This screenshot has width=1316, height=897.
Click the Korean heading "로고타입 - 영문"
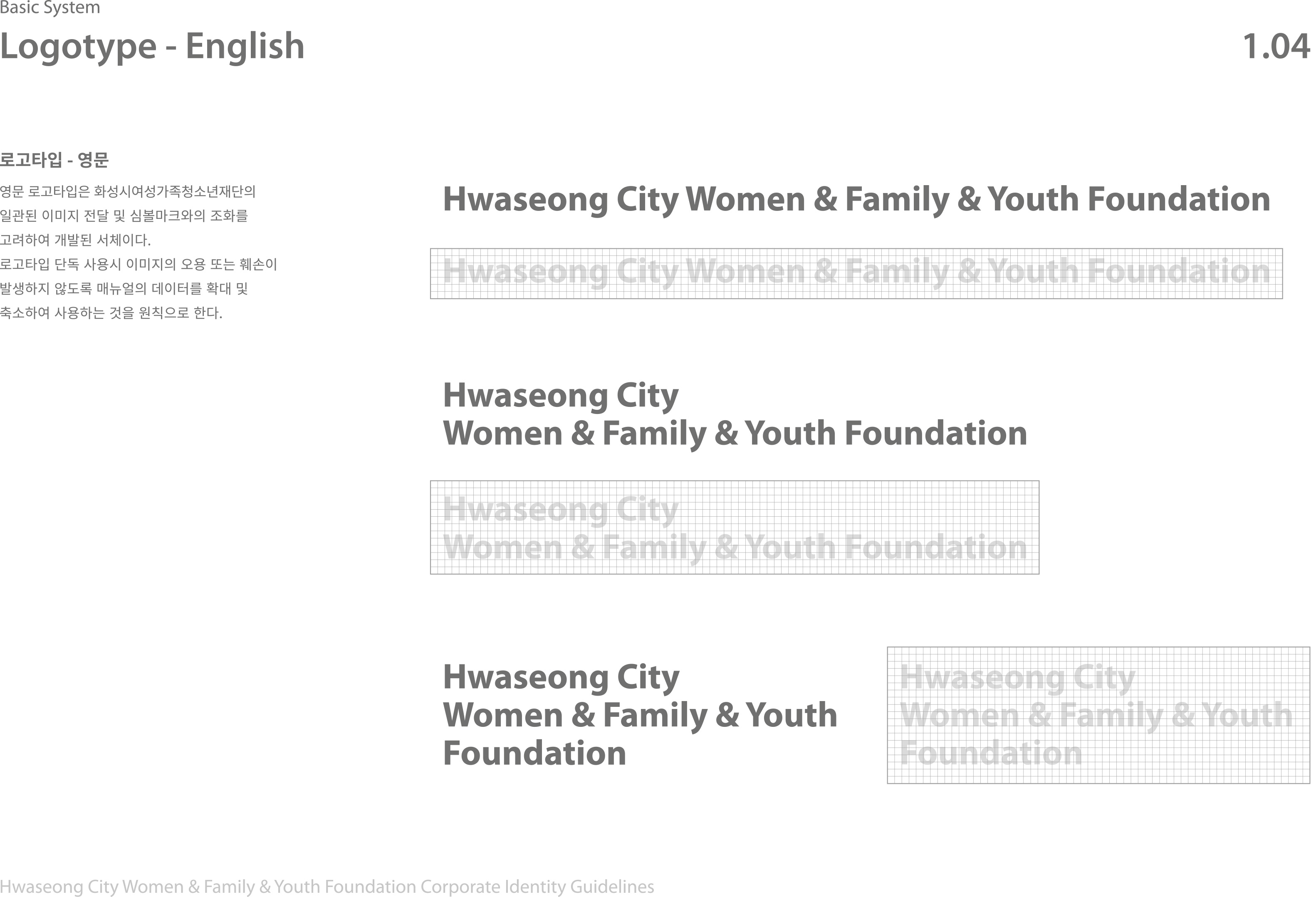tap(54, 160)
